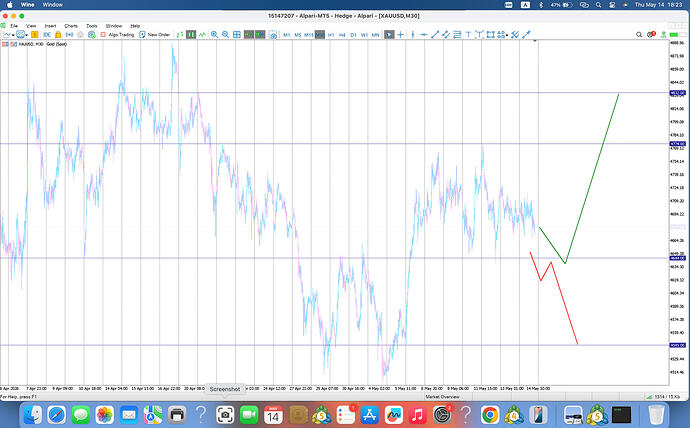
Task: Expand the chart templates dropdown
Action: [26, 35]
